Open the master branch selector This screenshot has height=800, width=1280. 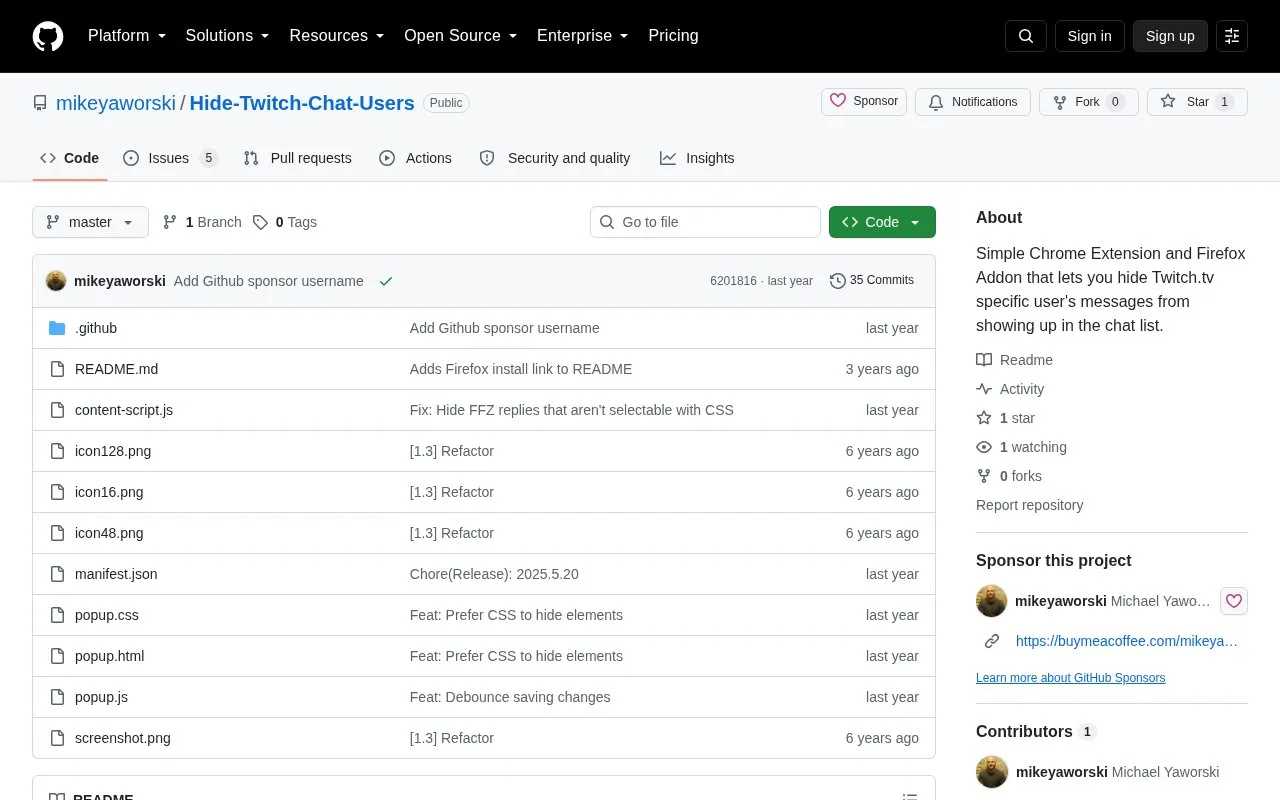point(90,222)
